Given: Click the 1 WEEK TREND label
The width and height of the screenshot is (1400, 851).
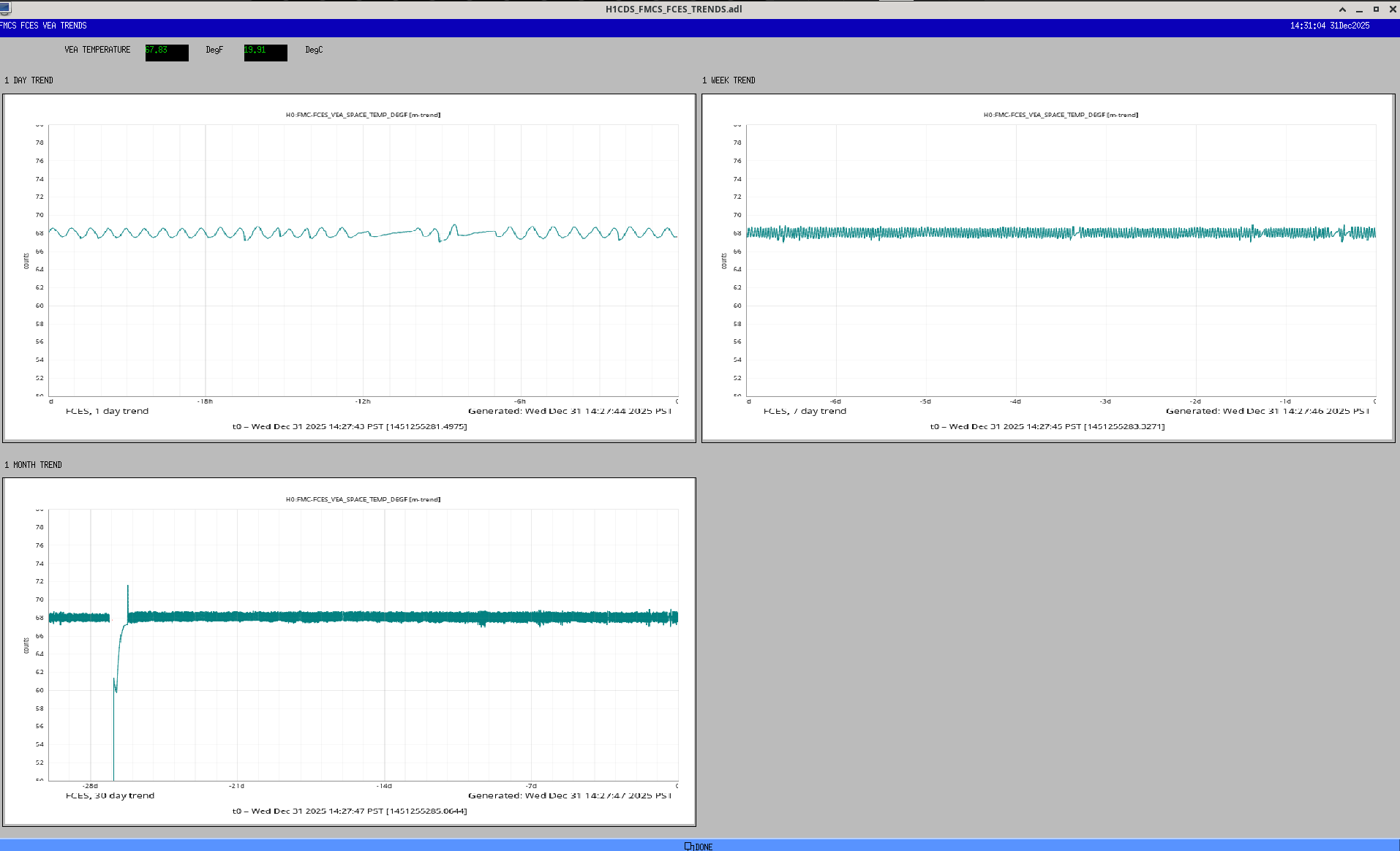Looking at the screenshot, I should [x=729, y=80].
